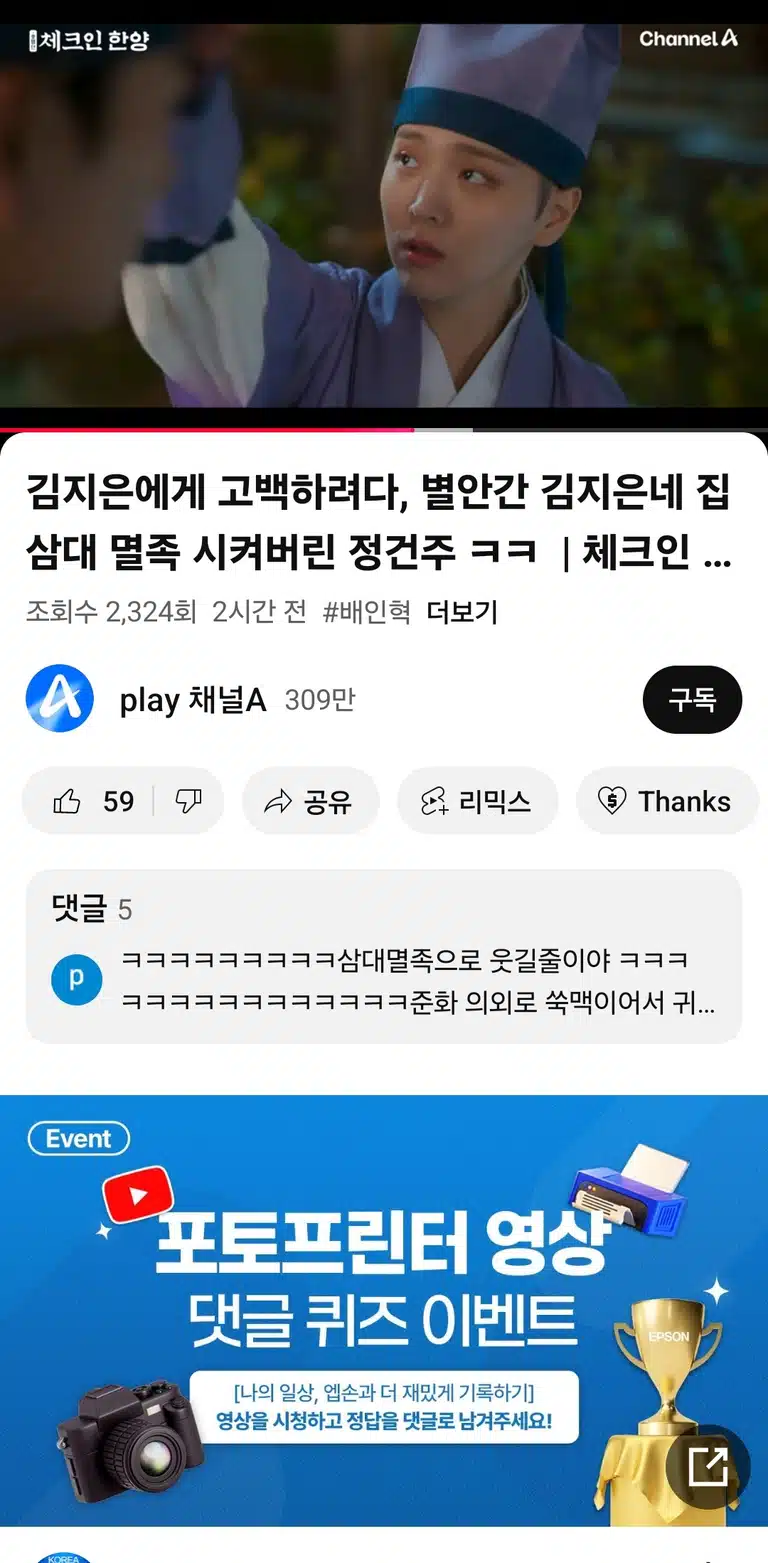Viewport: 768px width, 1563px height.
Task: Tap the share arrow icon
Action: [277, 801]
